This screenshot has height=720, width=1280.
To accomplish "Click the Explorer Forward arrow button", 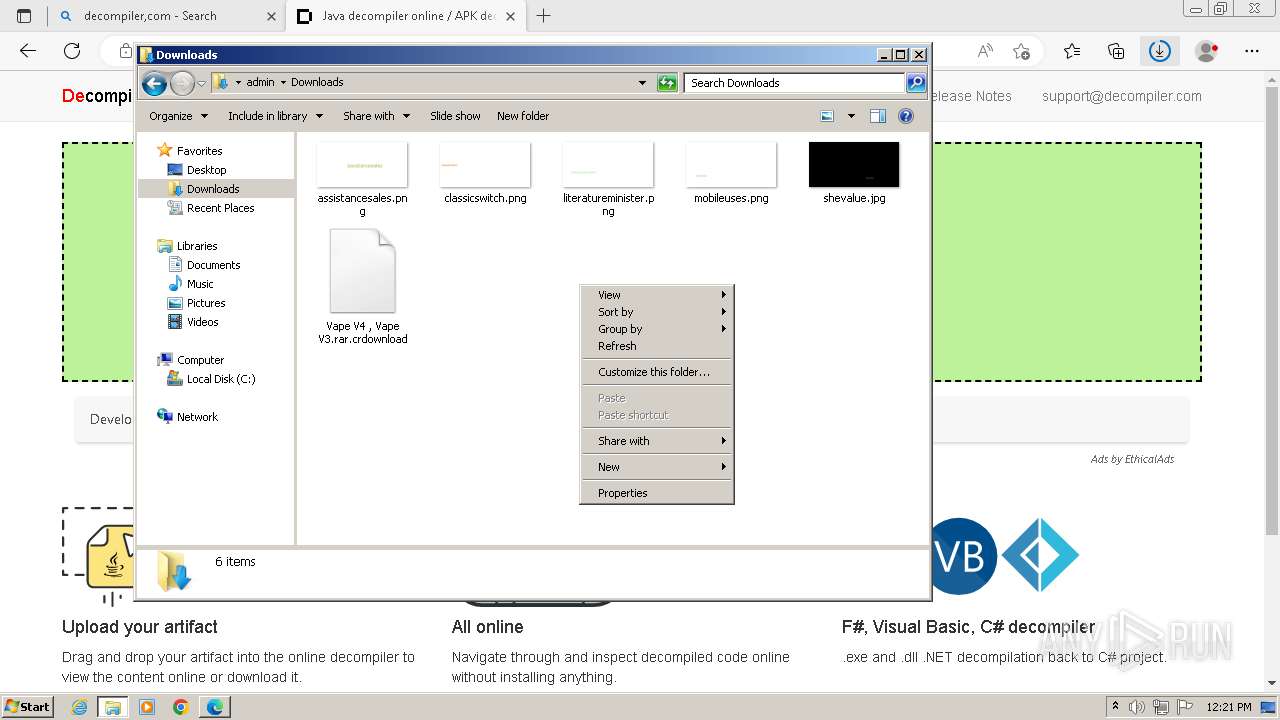I will click(182, 83).
